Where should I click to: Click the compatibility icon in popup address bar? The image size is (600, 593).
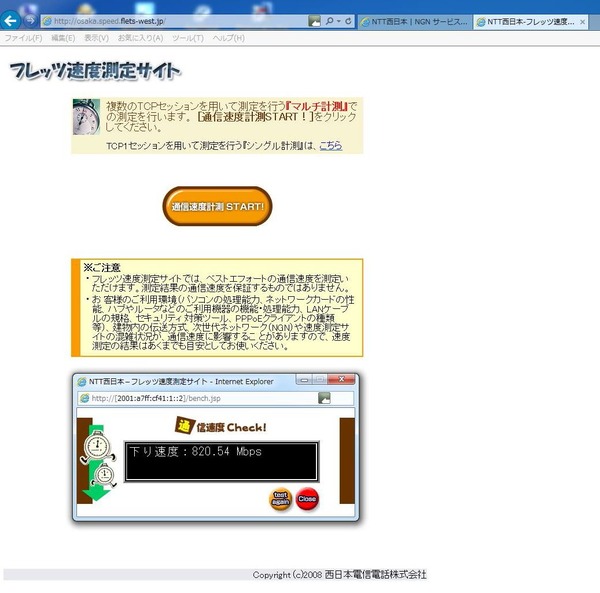point(324,398)
